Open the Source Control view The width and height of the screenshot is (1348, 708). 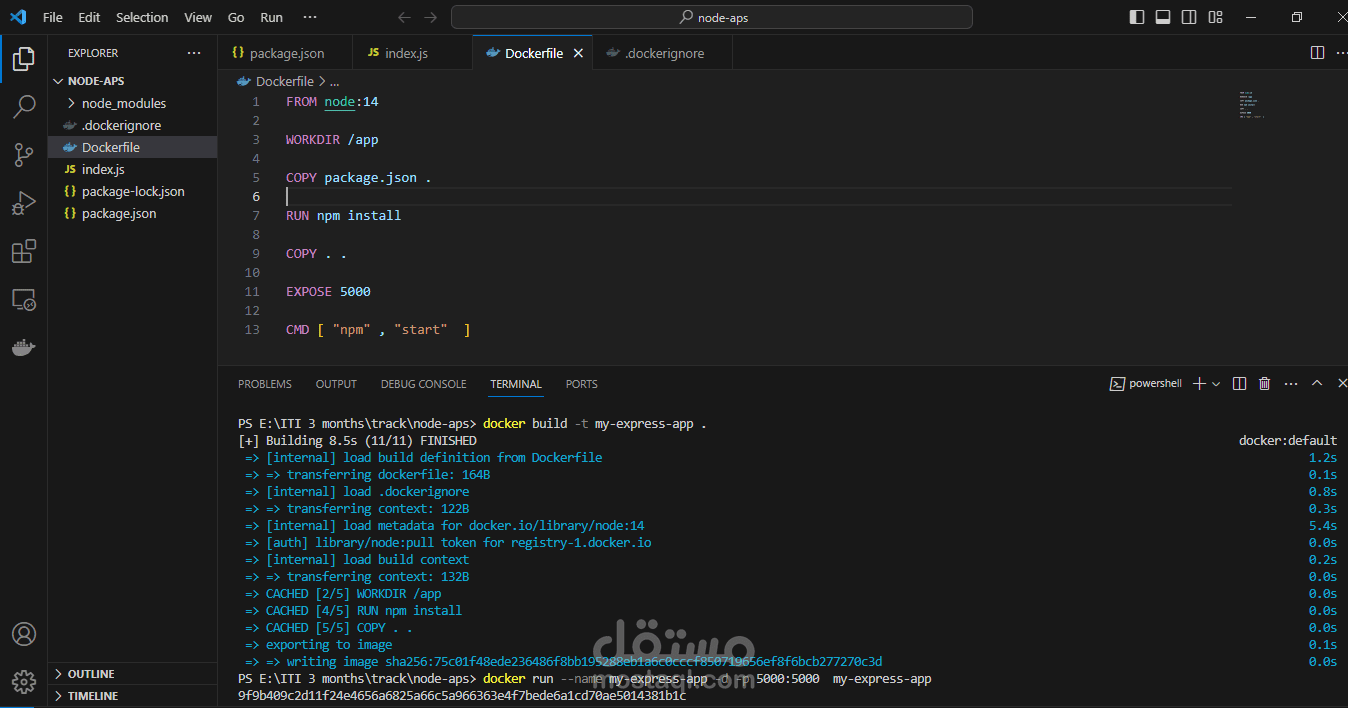point(22,155)
